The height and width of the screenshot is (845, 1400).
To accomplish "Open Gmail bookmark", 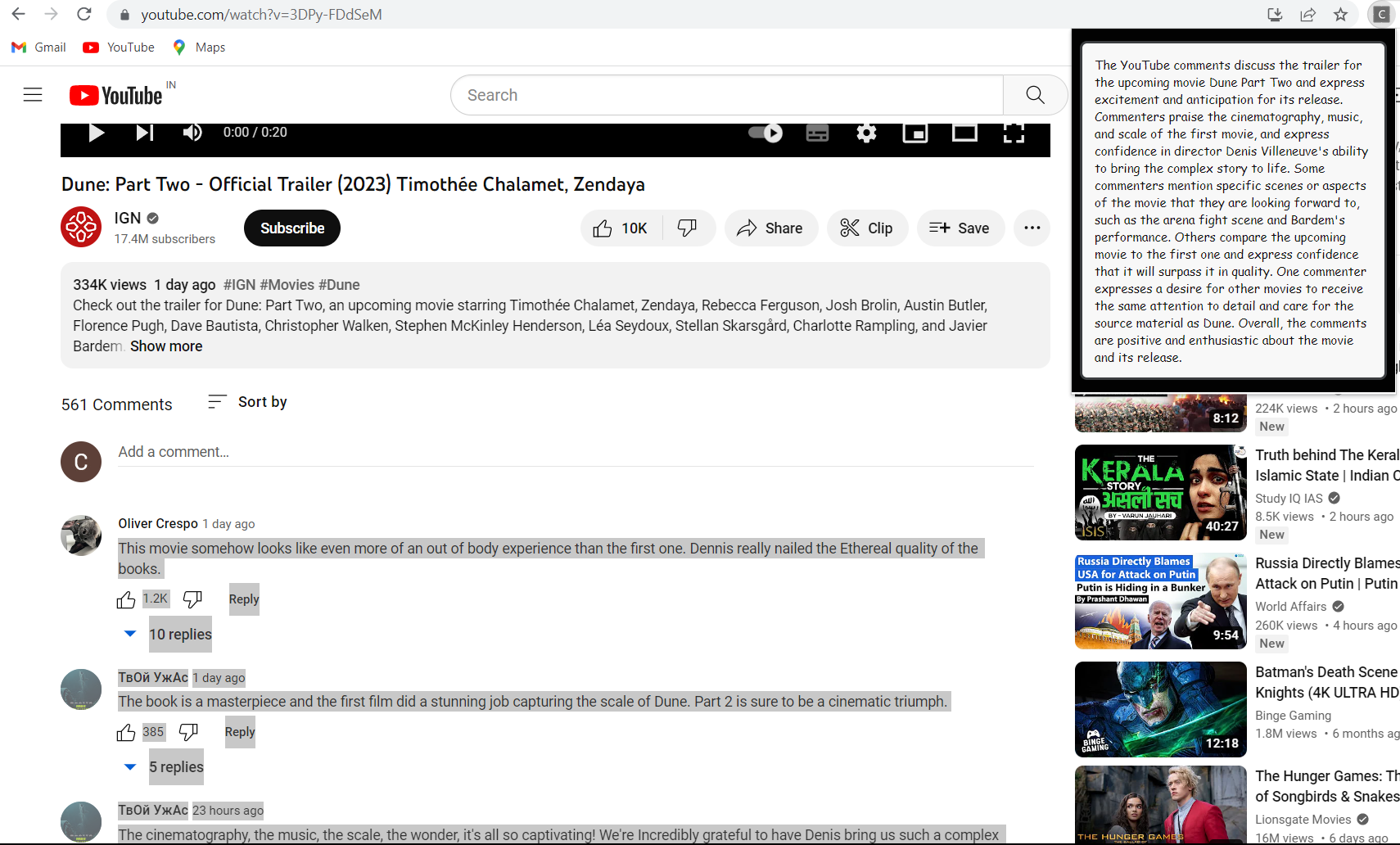I will click(x=38, y=47).
